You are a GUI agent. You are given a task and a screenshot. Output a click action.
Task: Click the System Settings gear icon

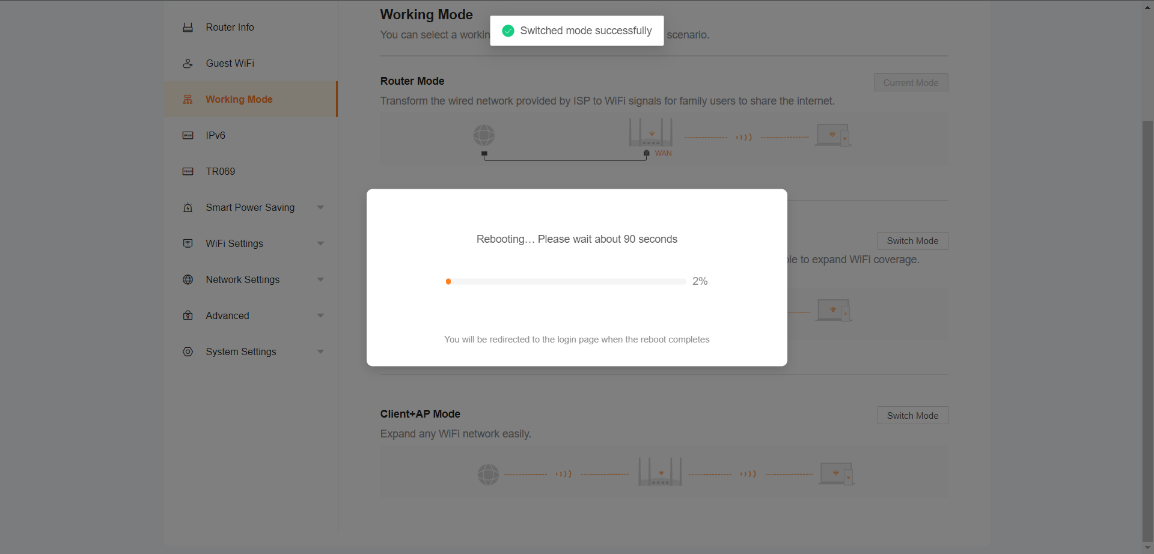point(187,352)
